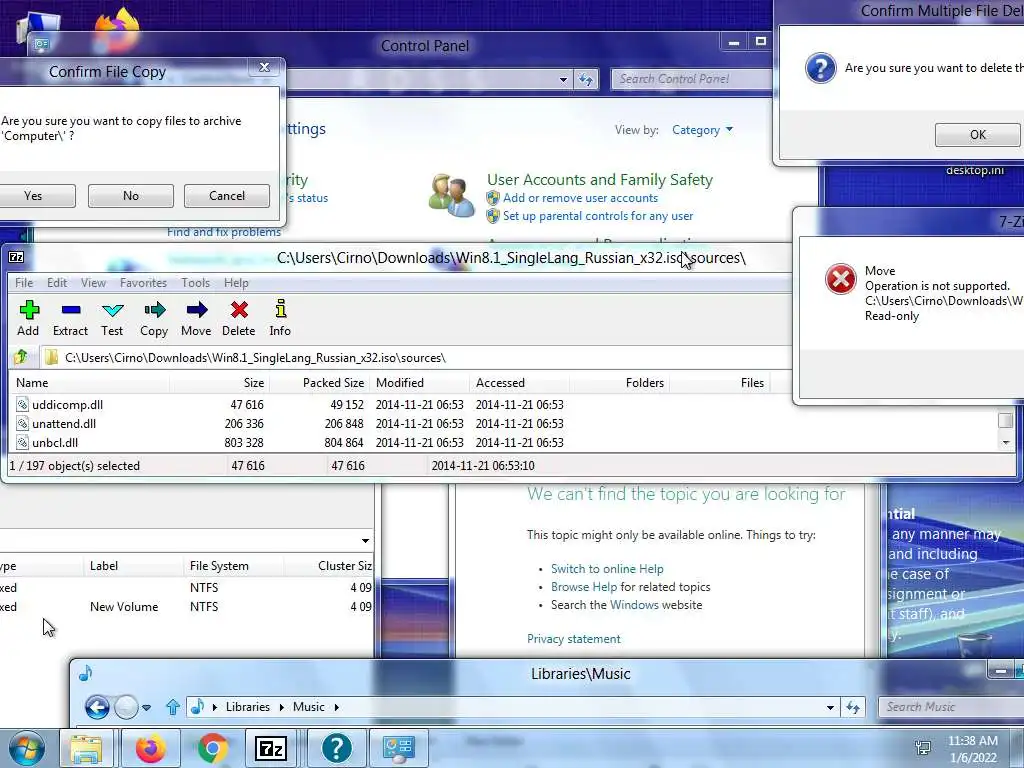Click the Copy tool in 7-Zip toolbar
The image size is (1024, 768).
[x=154, y=318]
